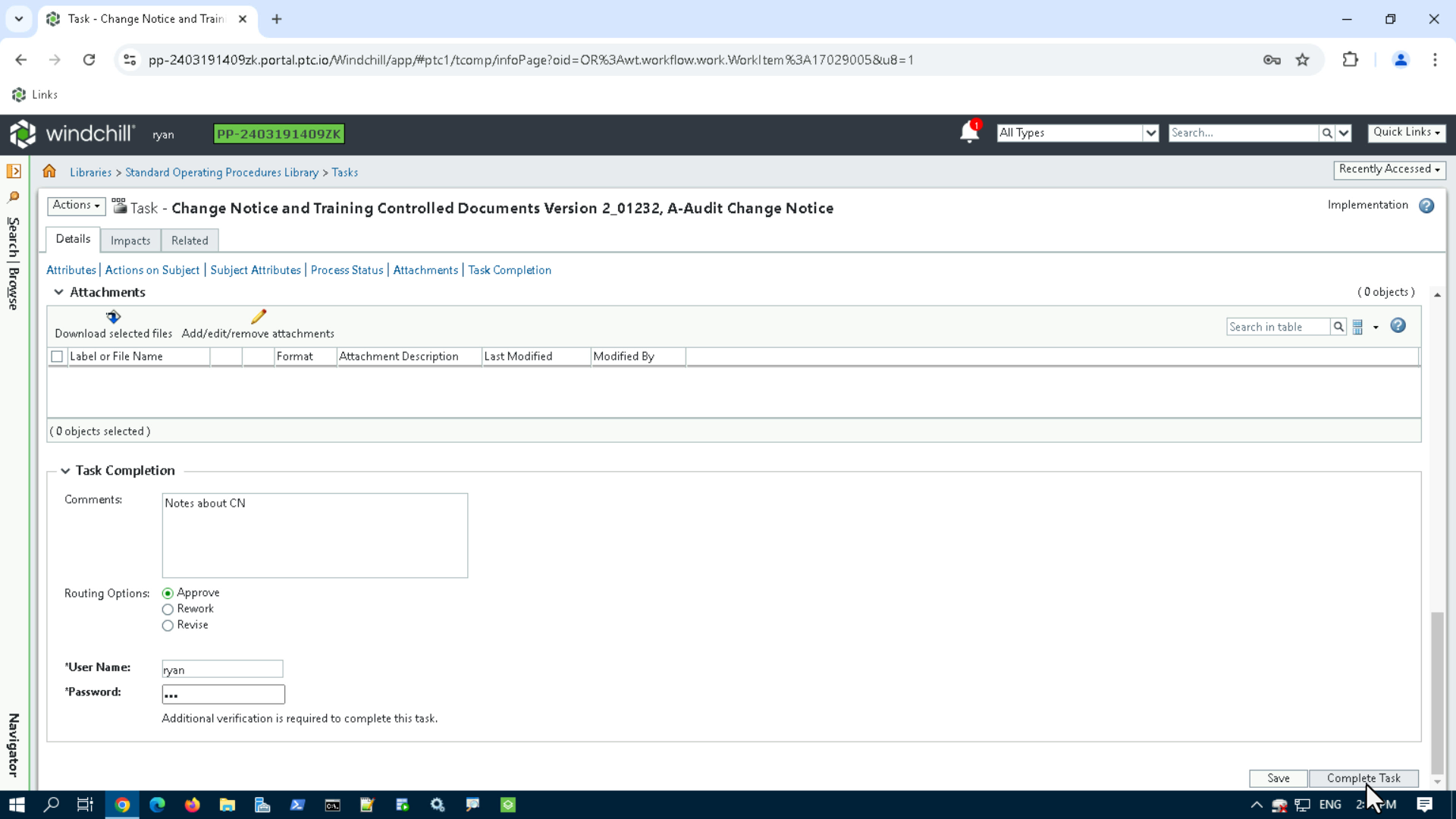Open the Attachments table help icon

(1398, 326)
